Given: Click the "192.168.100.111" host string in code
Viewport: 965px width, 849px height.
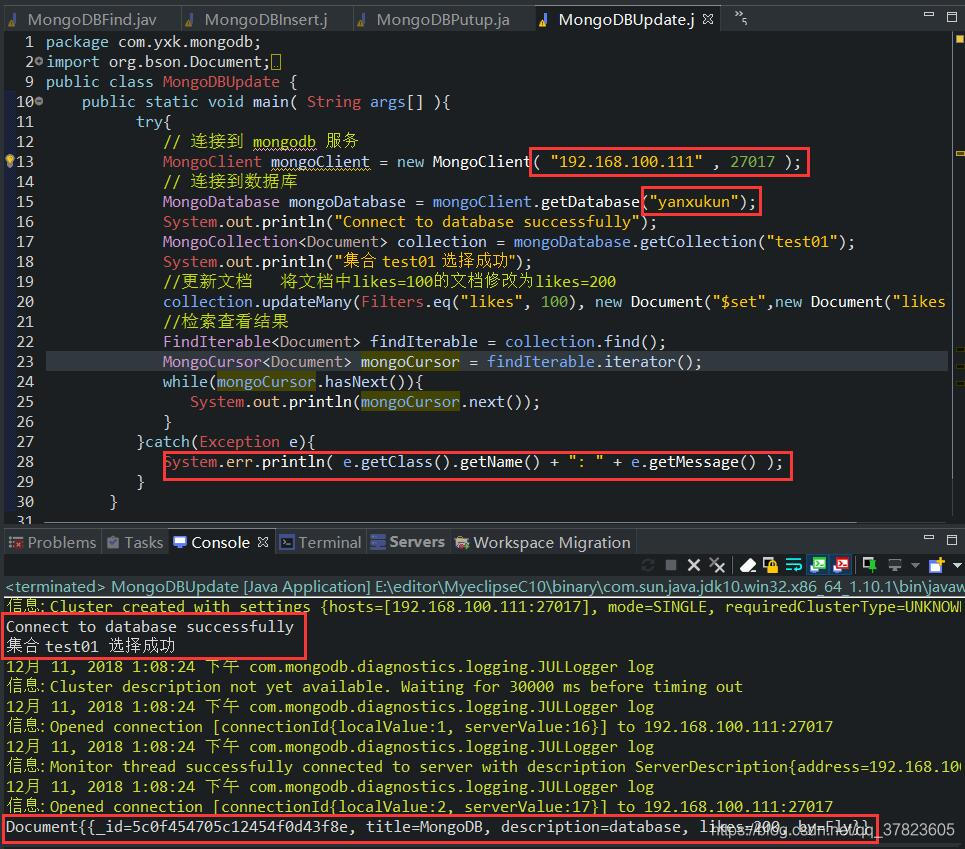Looking at the screenshot, I should point(626,162).
